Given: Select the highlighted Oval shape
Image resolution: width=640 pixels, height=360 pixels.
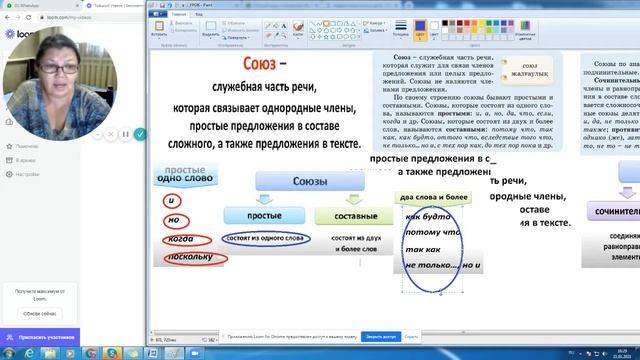Looking at the screenshot, I should click(x=326, y=24).
